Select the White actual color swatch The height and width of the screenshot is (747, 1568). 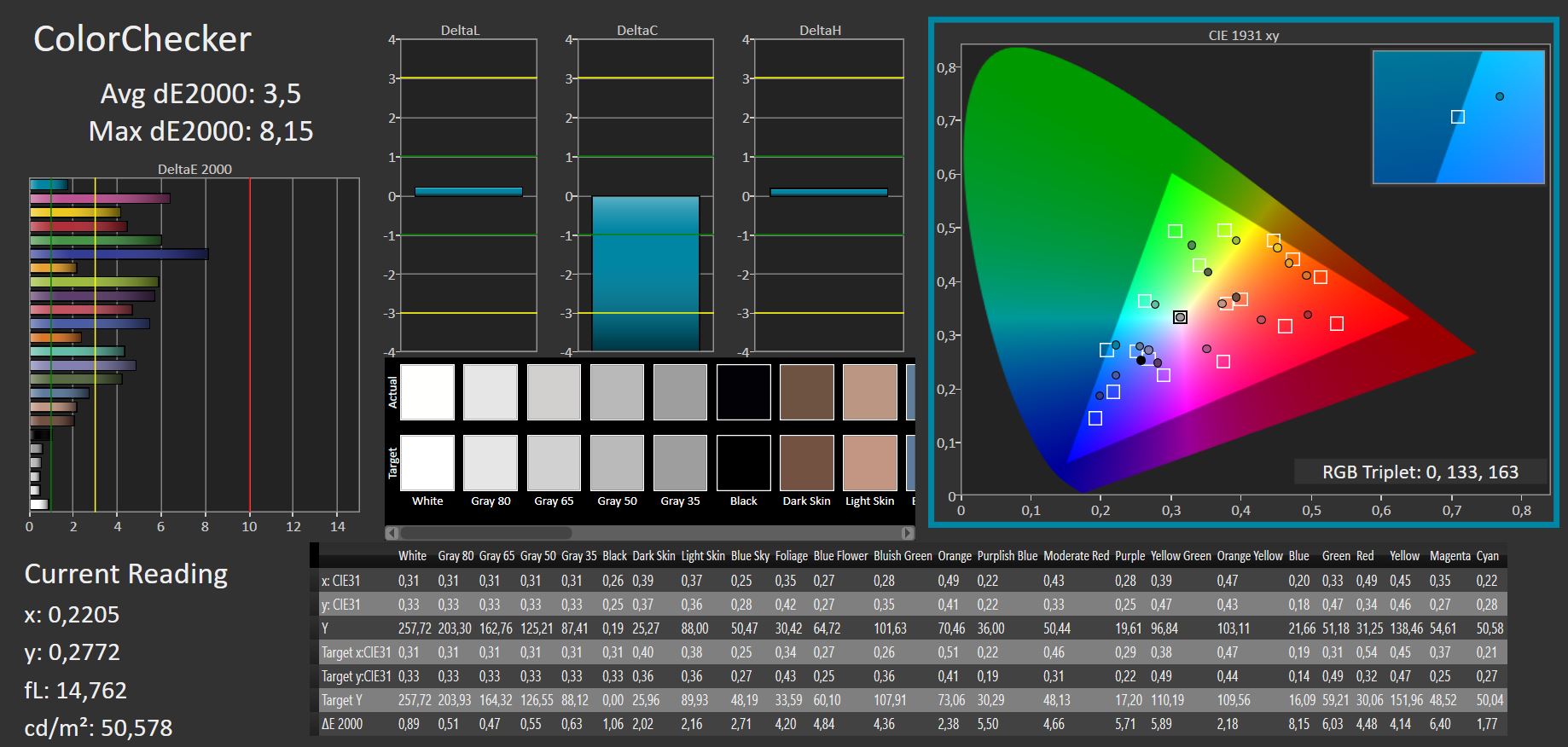tap(427, 392)
